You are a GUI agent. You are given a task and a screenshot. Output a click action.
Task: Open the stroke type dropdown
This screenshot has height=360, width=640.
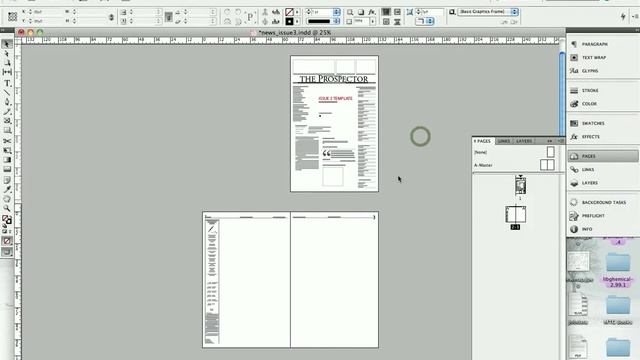337,21
